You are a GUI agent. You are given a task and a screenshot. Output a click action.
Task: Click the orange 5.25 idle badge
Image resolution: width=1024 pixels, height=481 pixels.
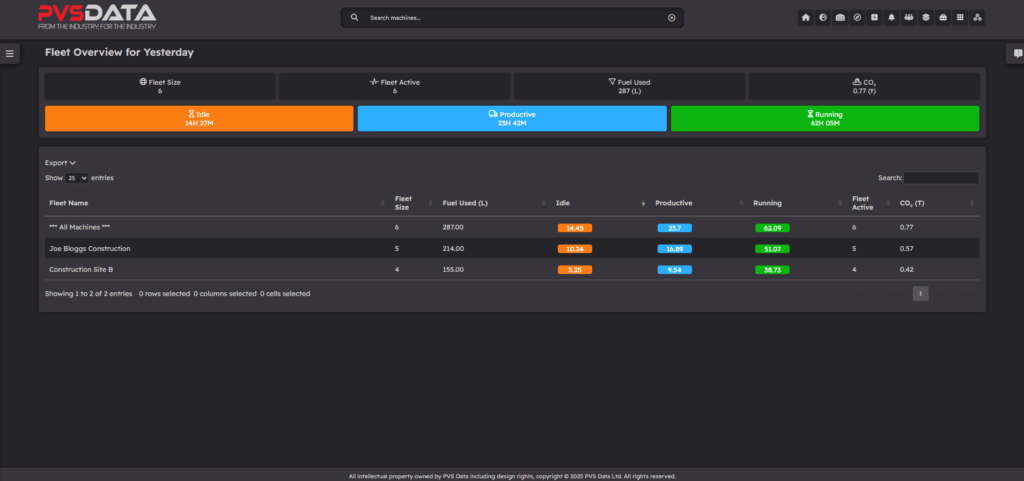click(x=575, y=270)
